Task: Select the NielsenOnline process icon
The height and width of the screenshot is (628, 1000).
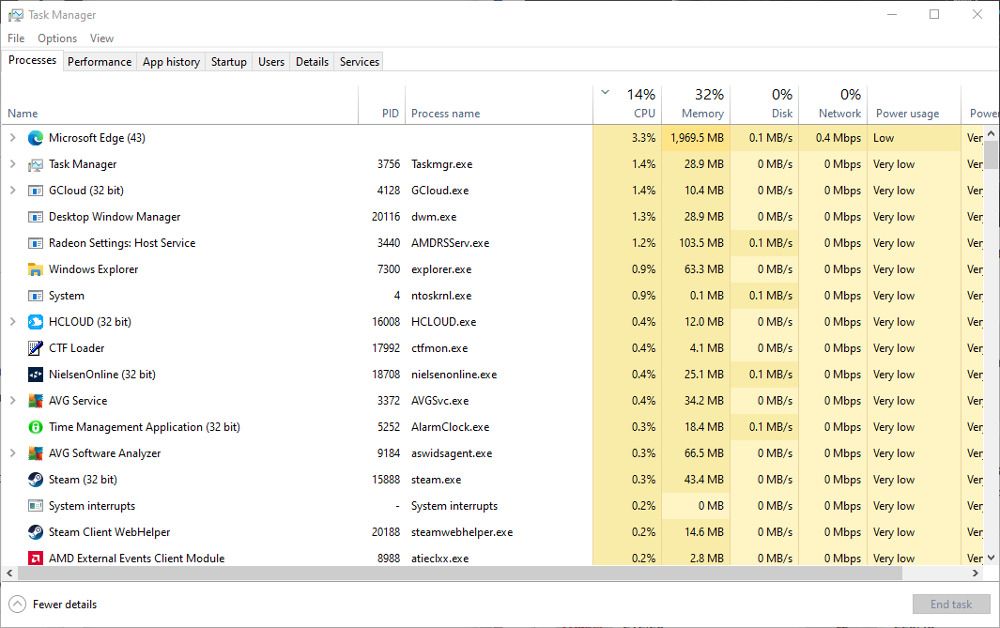Action: (35, 375)
